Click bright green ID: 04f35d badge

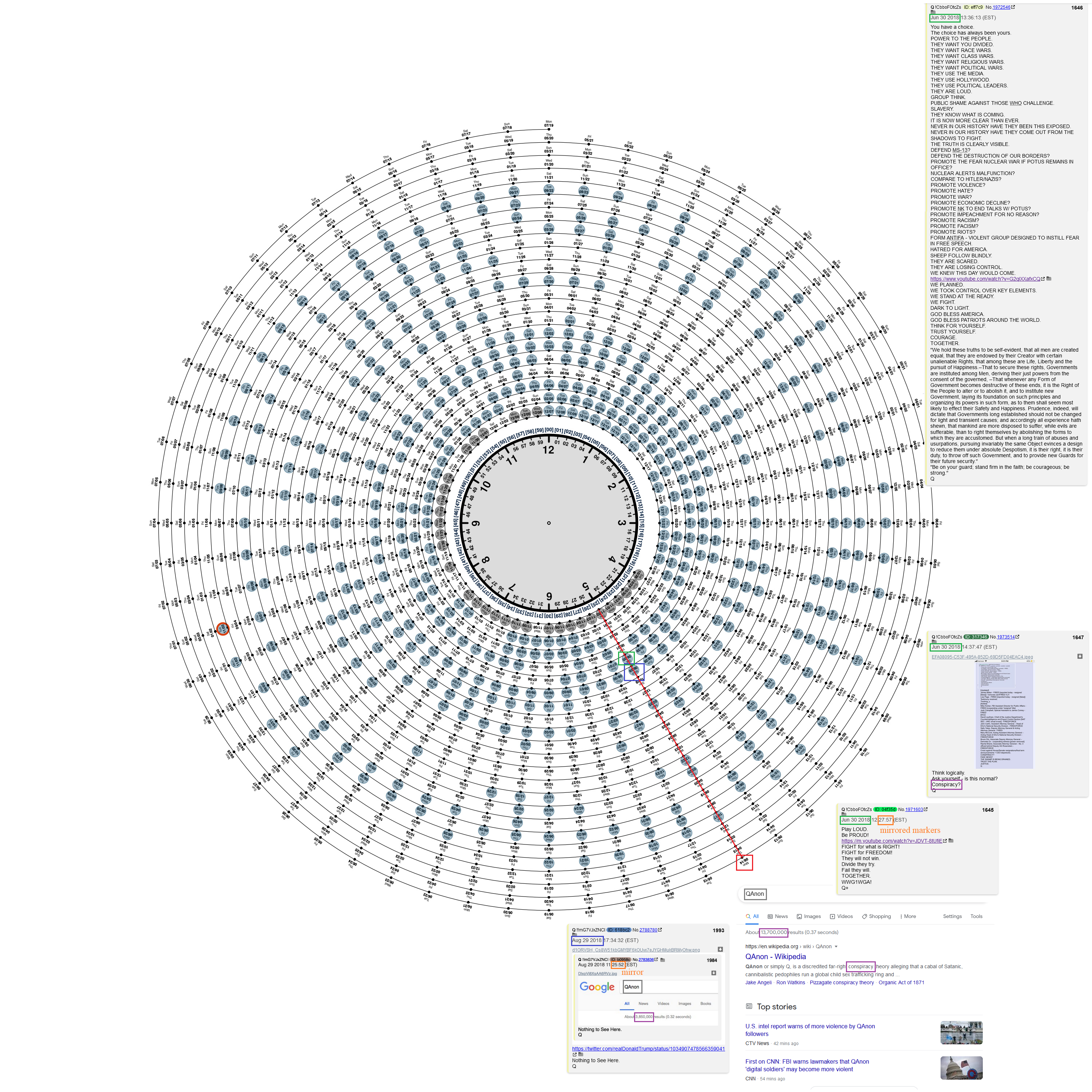885,810
